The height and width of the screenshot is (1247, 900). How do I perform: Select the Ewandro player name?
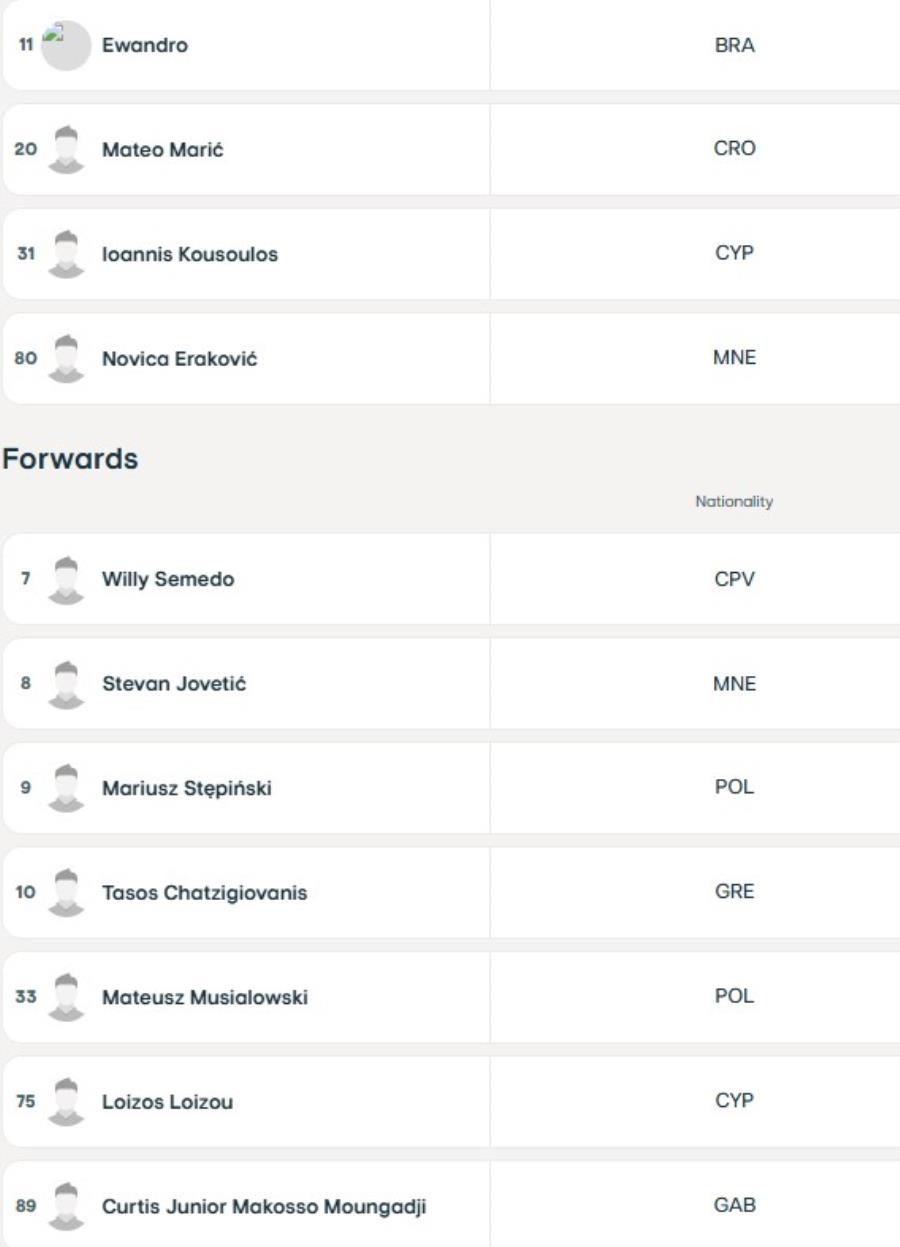point(145,46)
